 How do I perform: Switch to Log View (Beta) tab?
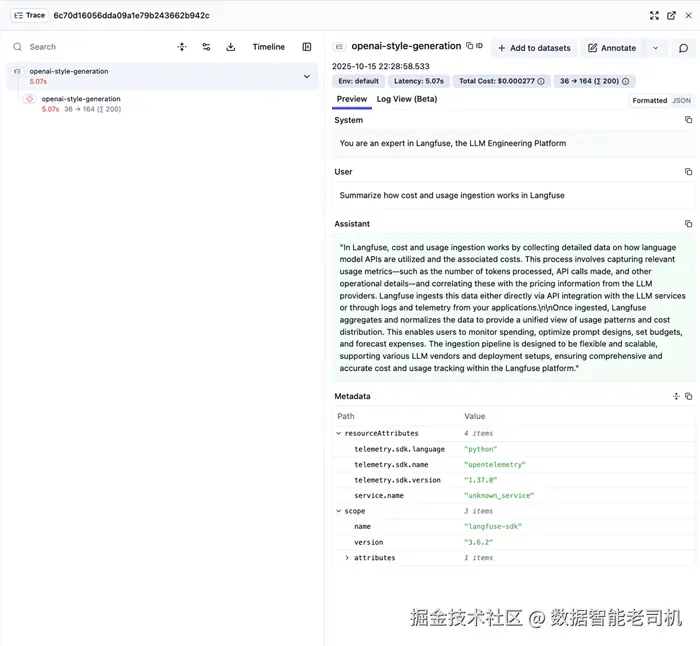(x=407, y=99)
